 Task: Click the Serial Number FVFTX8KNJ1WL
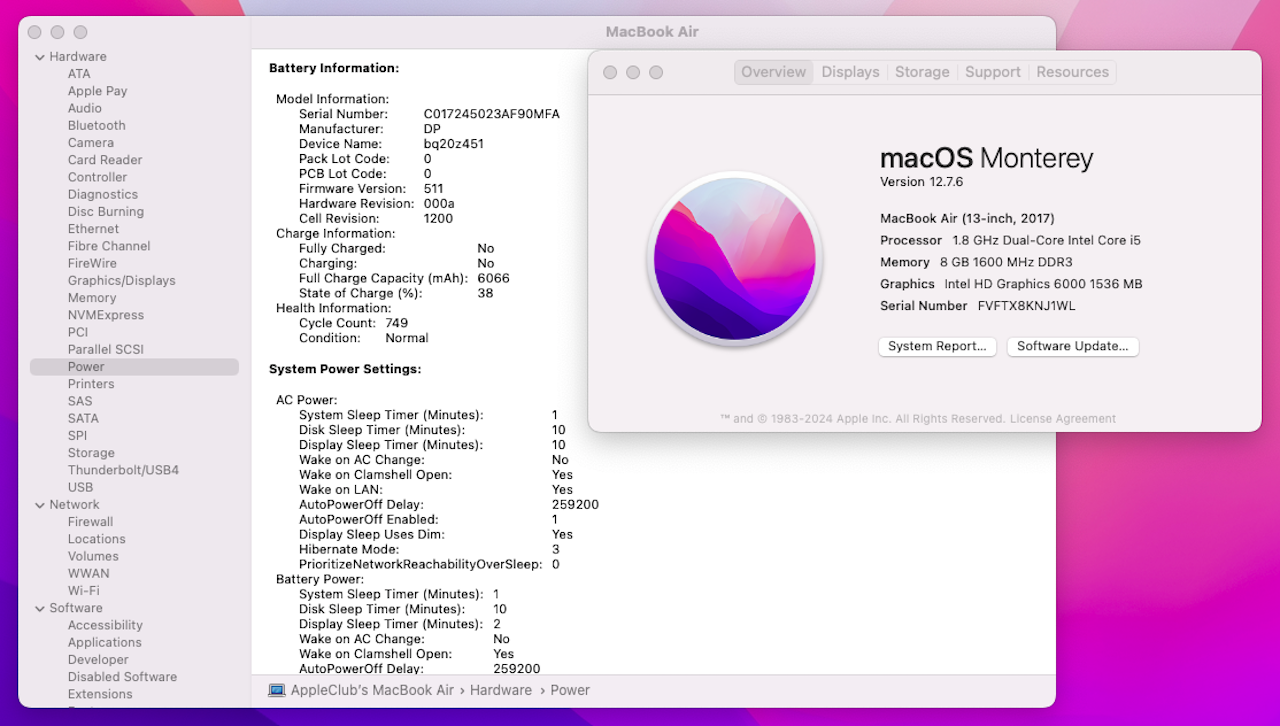pos(1026,306)
